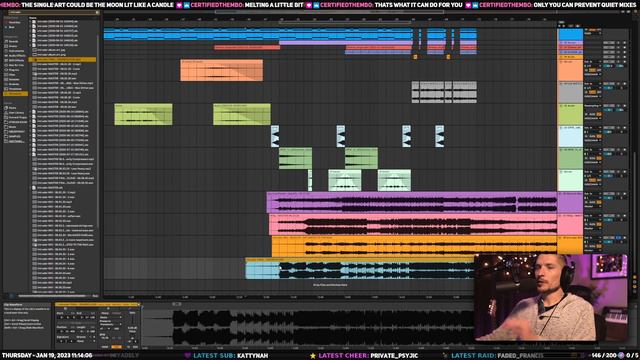
Task: Open the input type dropdown on orange track
Action: point(592,62)
